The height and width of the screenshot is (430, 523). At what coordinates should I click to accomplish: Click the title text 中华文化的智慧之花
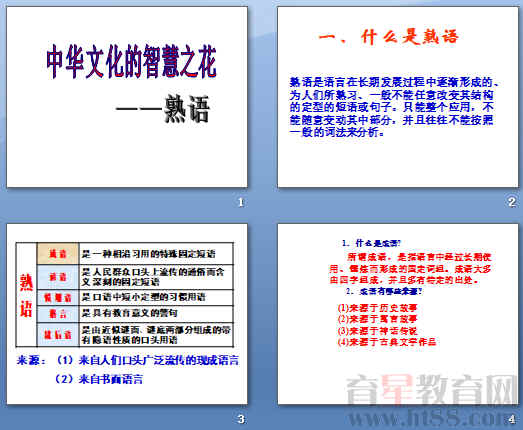point(131,62)
